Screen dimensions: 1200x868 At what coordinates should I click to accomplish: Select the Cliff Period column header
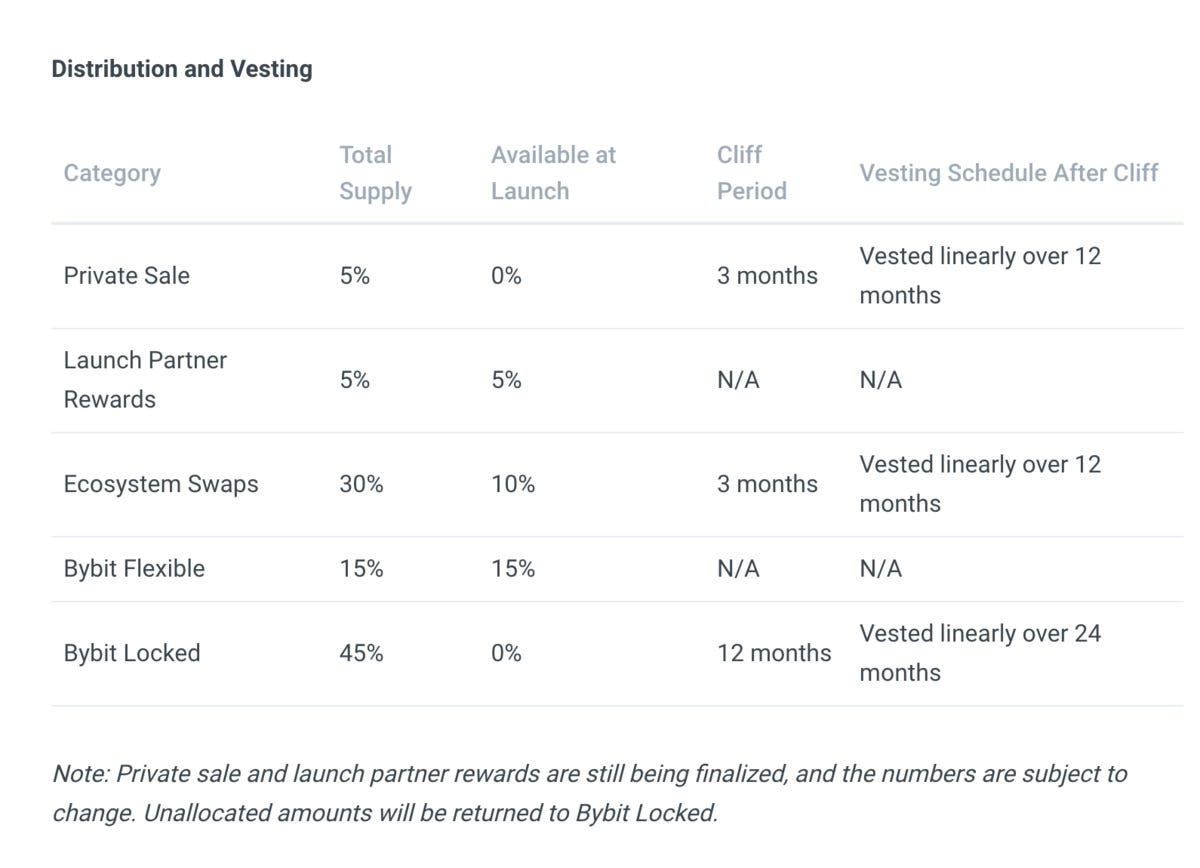pyautogui.click(x=751, y=173)
